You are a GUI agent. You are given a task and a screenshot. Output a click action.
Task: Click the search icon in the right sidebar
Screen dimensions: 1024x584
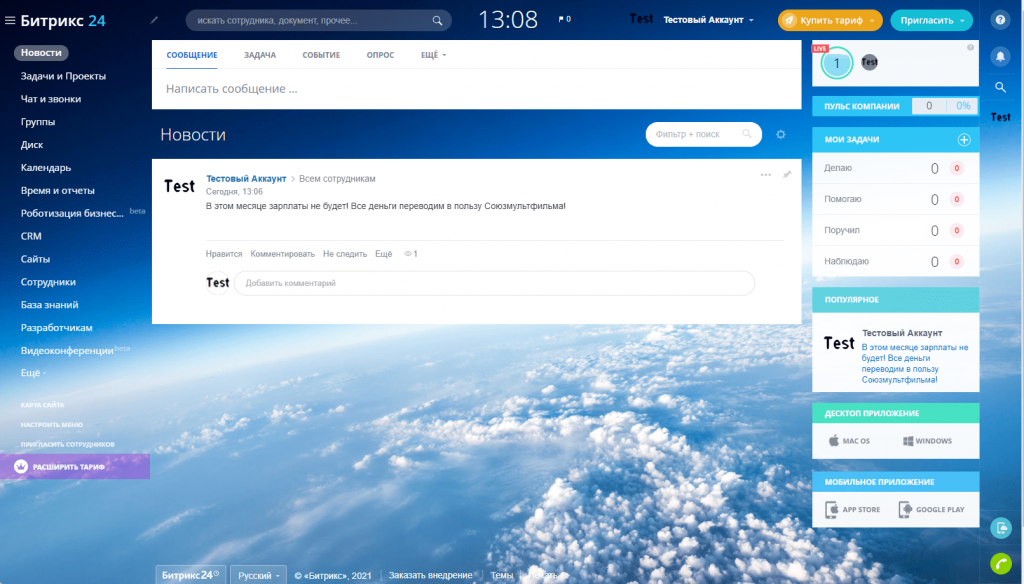point(1000,87)
